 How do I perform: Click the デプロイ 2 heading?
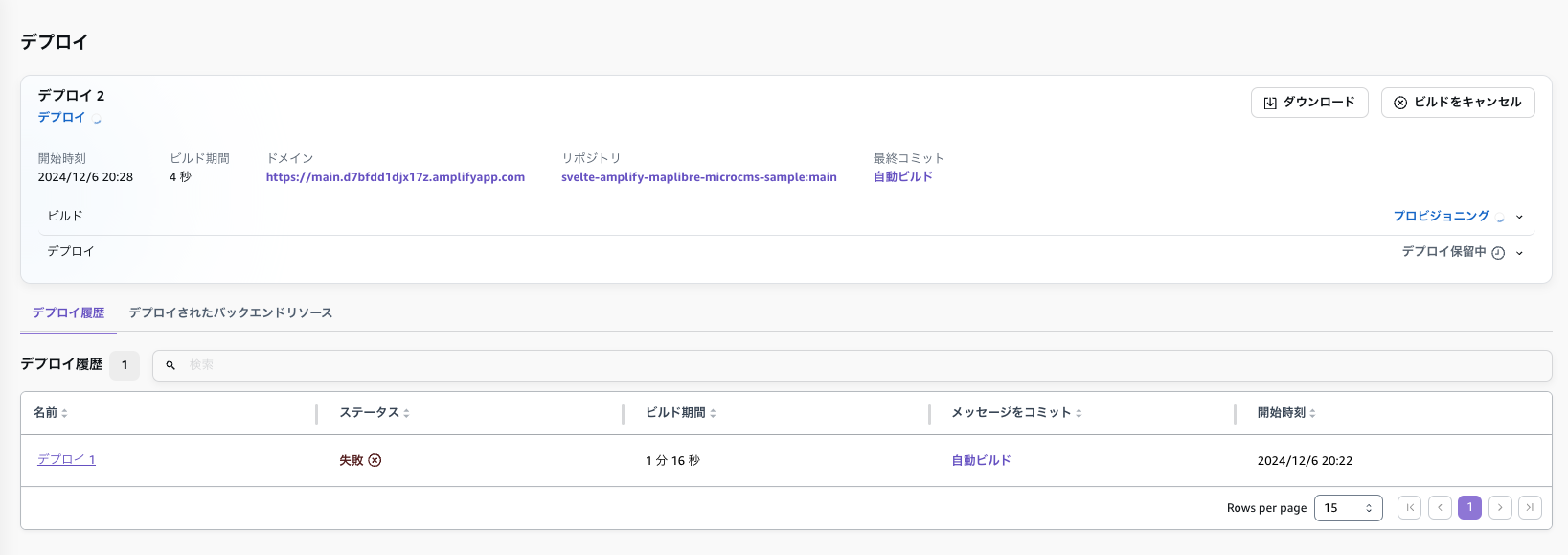(71, 96)
